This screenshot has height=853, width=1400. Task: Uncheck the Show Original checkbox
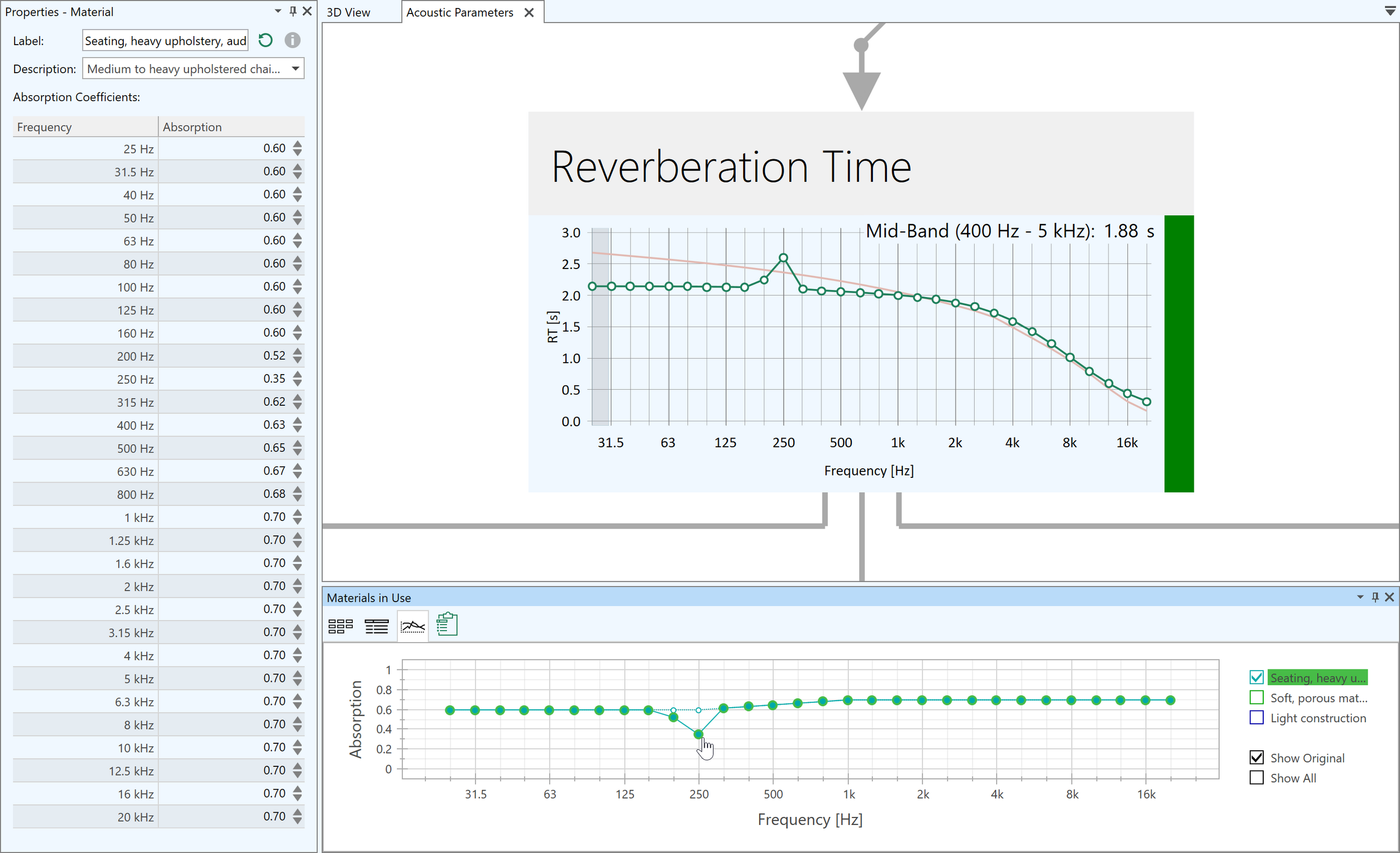click(x=1257, y=758)
